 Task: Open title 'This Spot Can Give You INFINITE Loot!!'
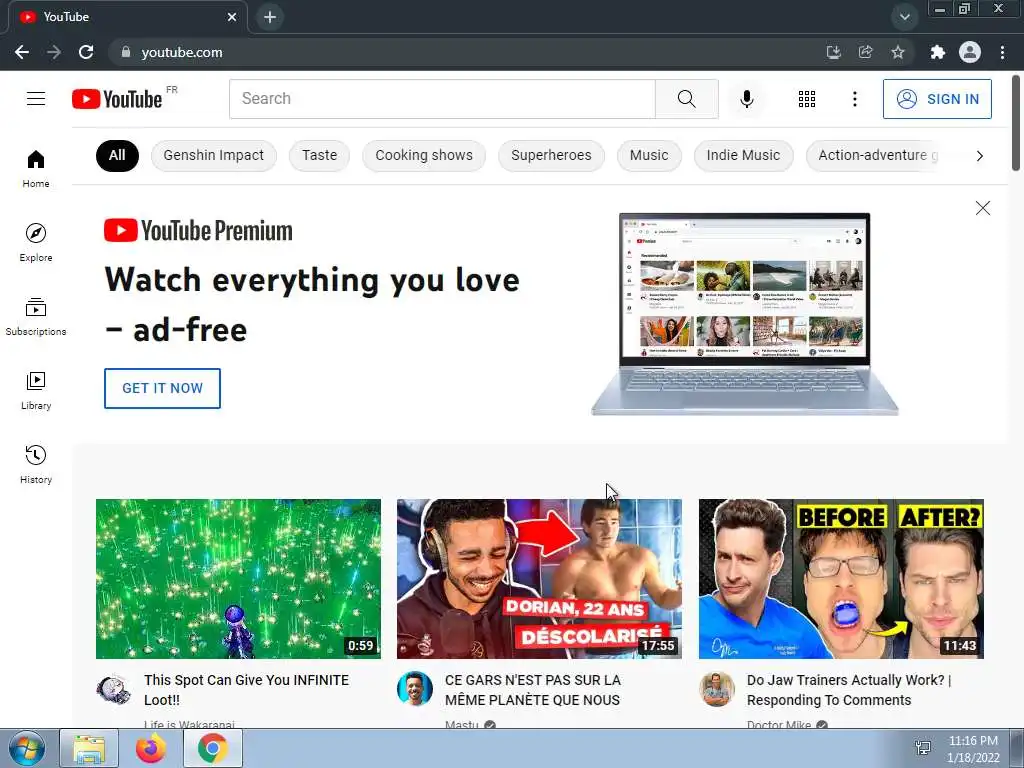point(247,690)
